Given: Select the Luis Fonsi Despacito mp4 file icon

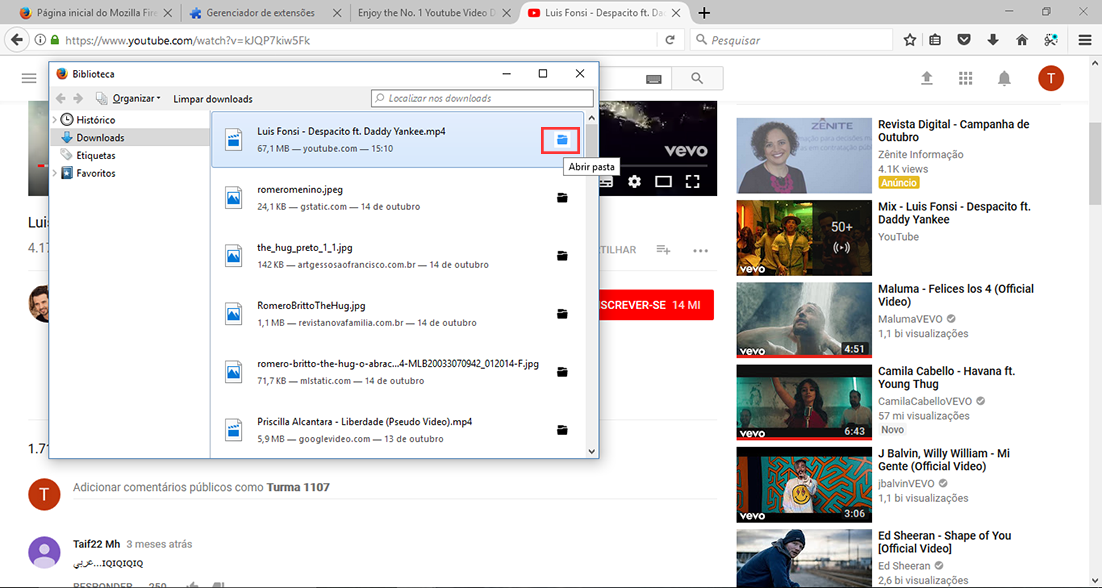Looking at the screenshot, I should point(233,140).
